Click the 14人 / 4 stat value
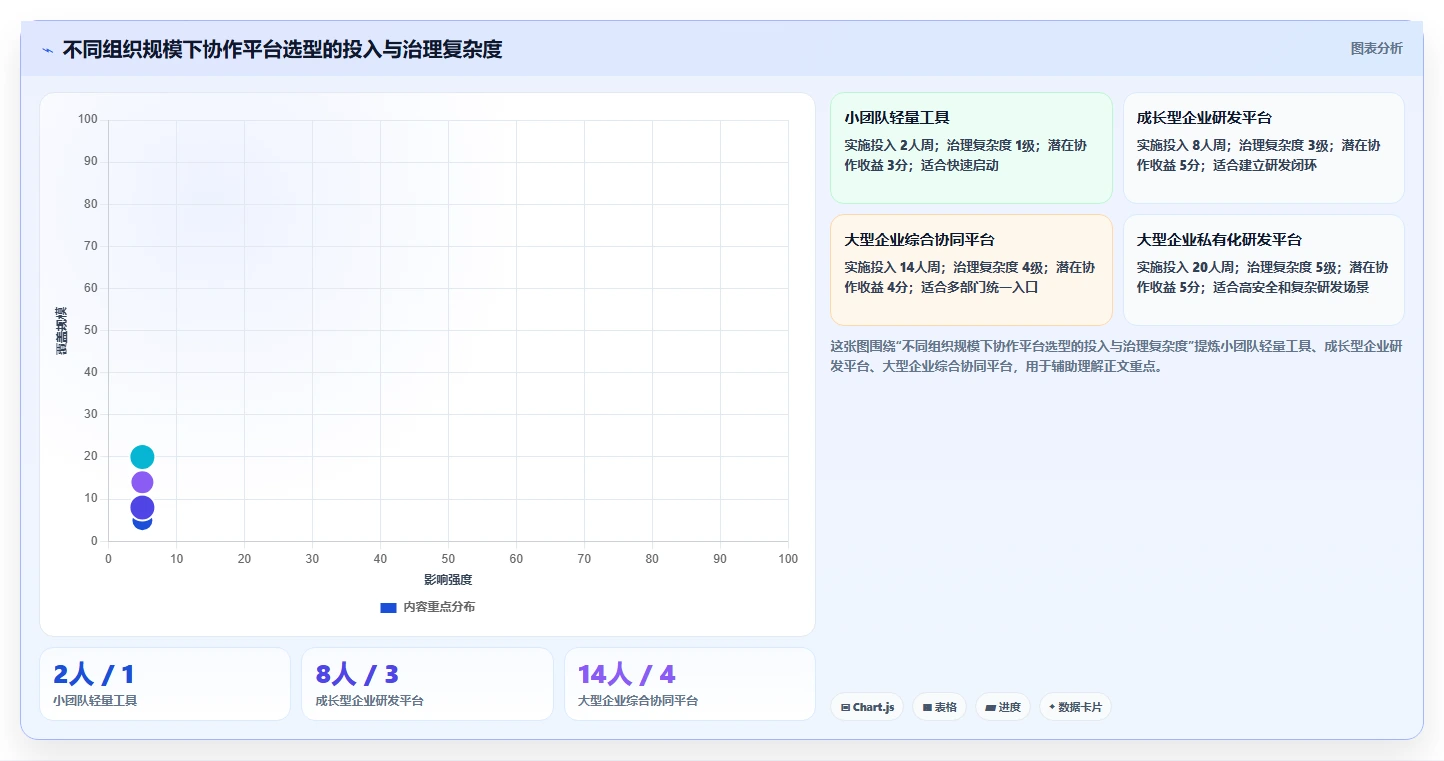 click(x=627, y=674)
